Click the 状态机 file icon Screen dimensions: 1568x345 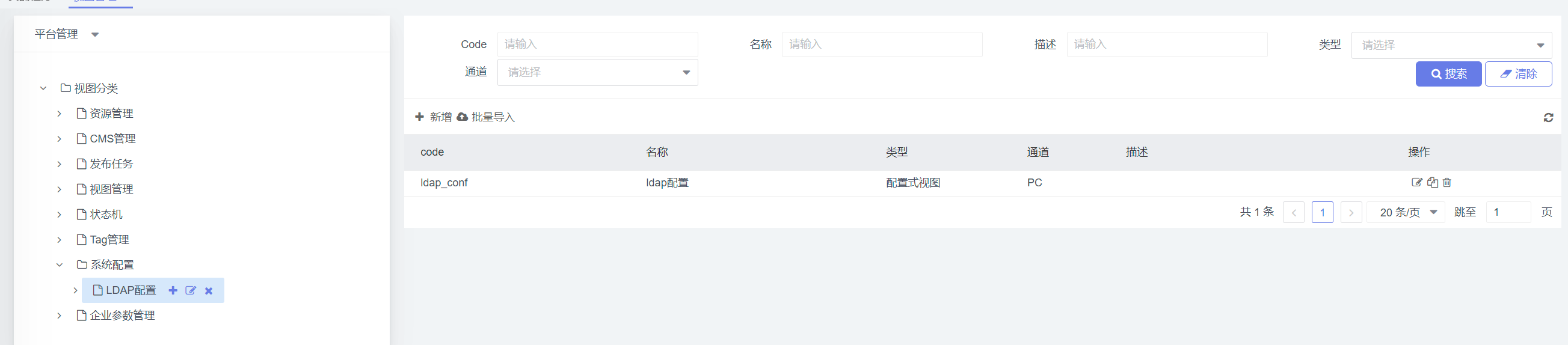point(82,214)
